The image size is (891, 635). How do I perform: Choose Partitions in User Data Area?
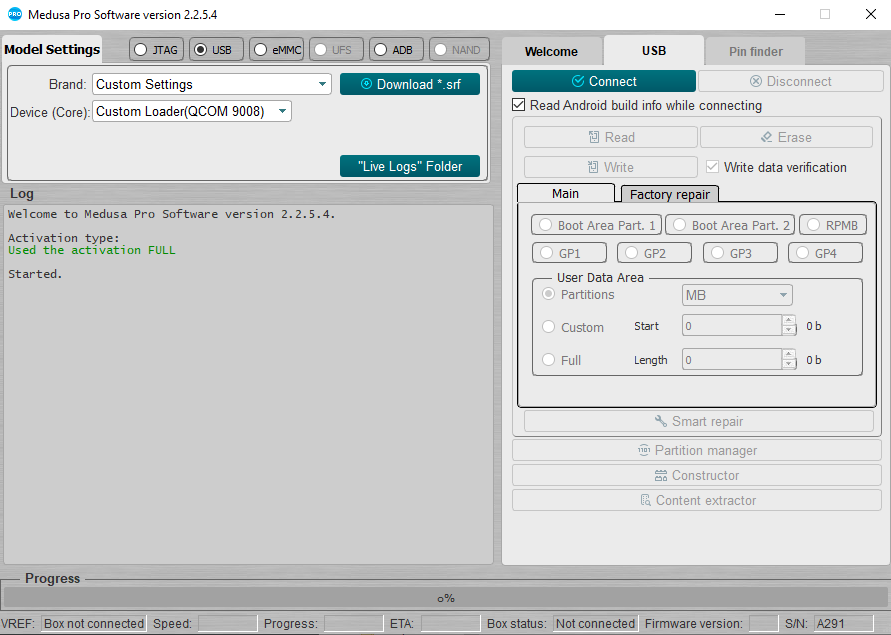click(548, 294)
